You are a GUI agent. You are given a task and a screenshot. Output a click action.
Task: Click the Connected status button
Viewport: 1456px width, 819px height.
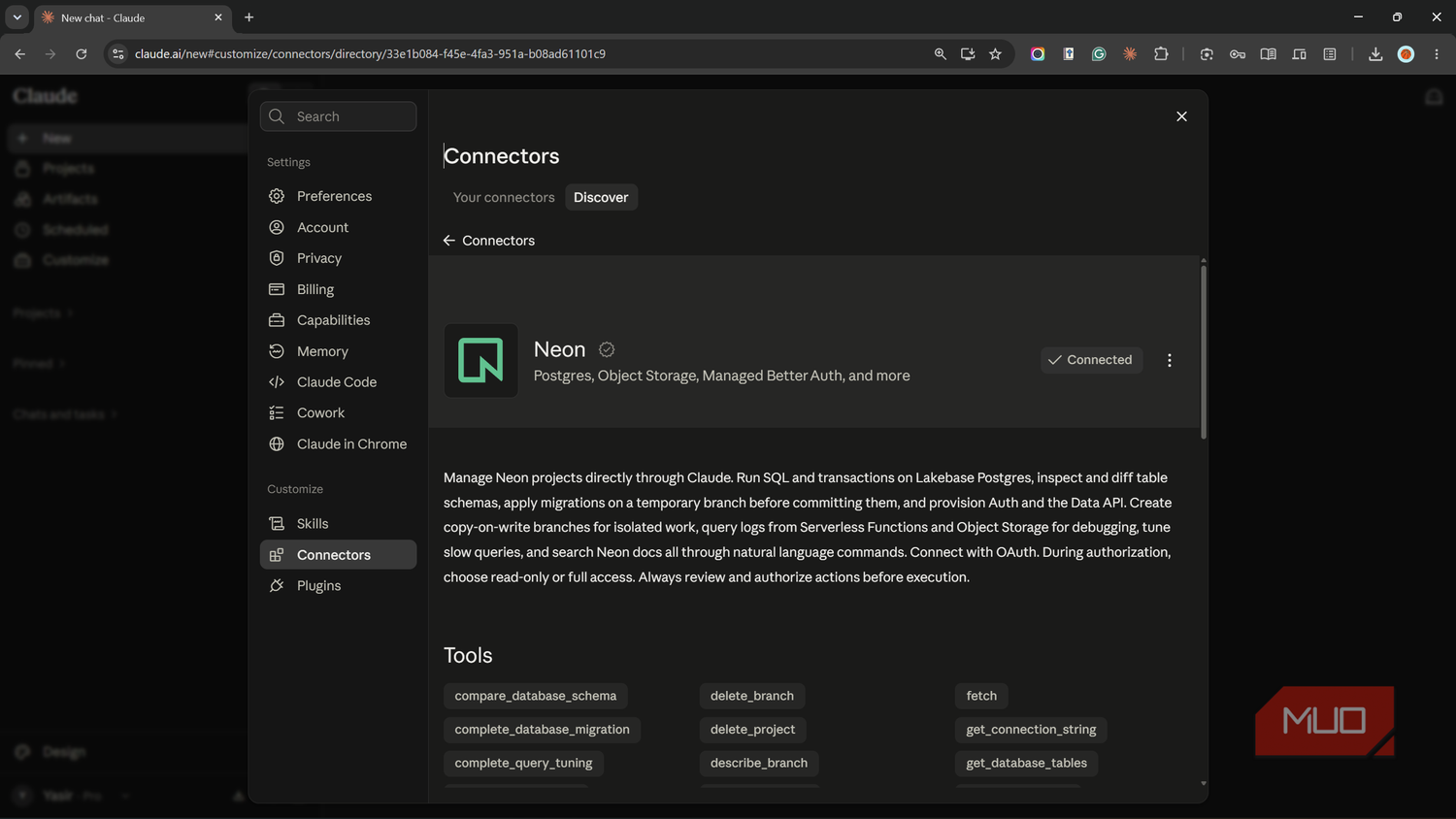(1092, 360)
